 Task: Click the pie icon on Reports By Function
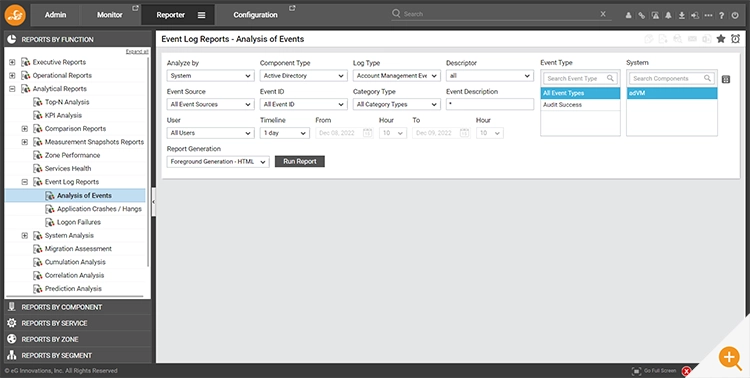(12, 39)
